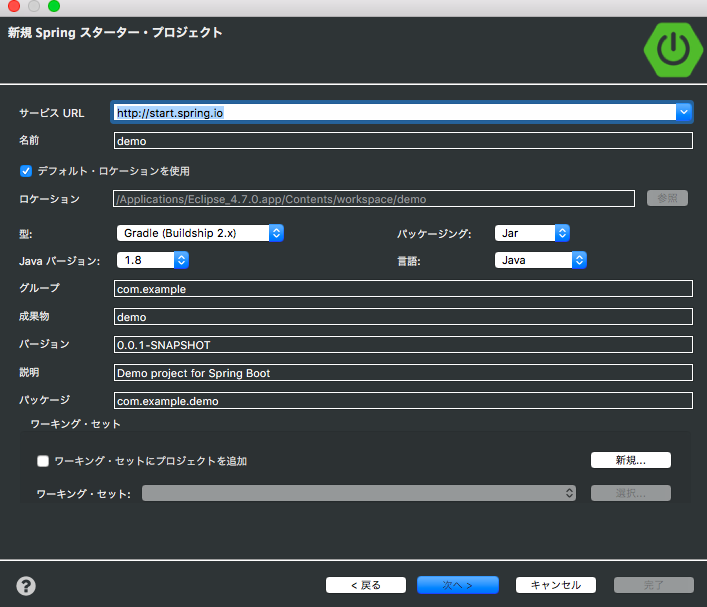
Task: Click the サービス URL text field
Action: (394, 112)
